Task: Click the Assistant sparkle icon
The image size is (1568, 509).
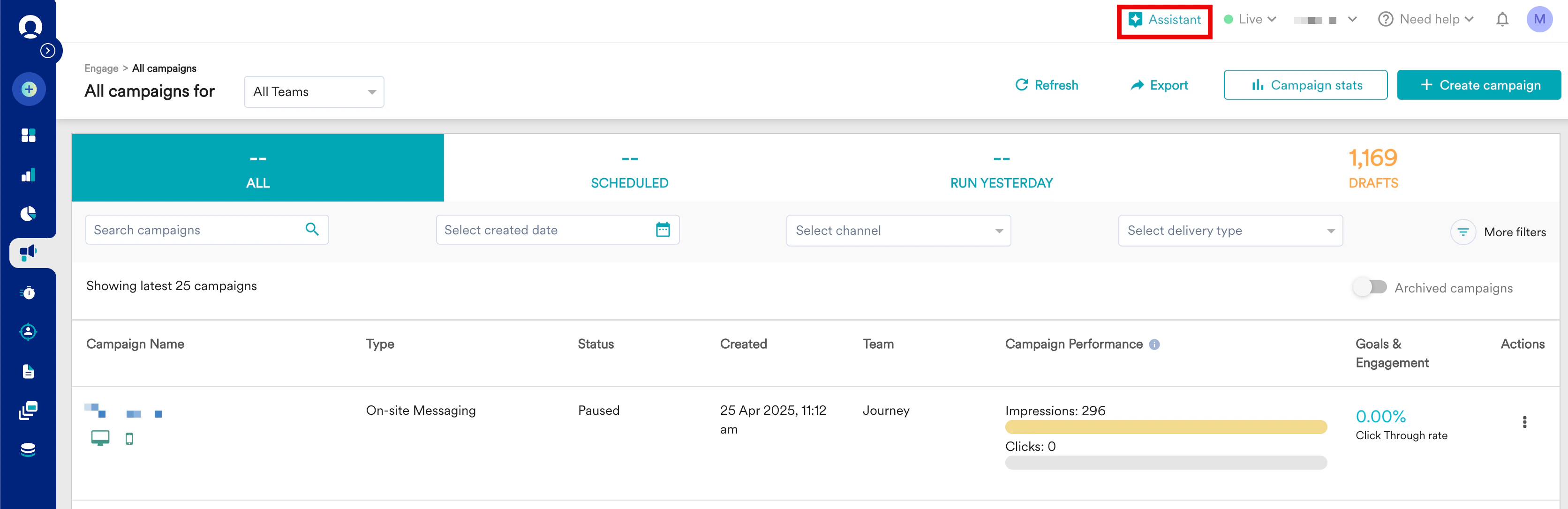Action: 1135,20
